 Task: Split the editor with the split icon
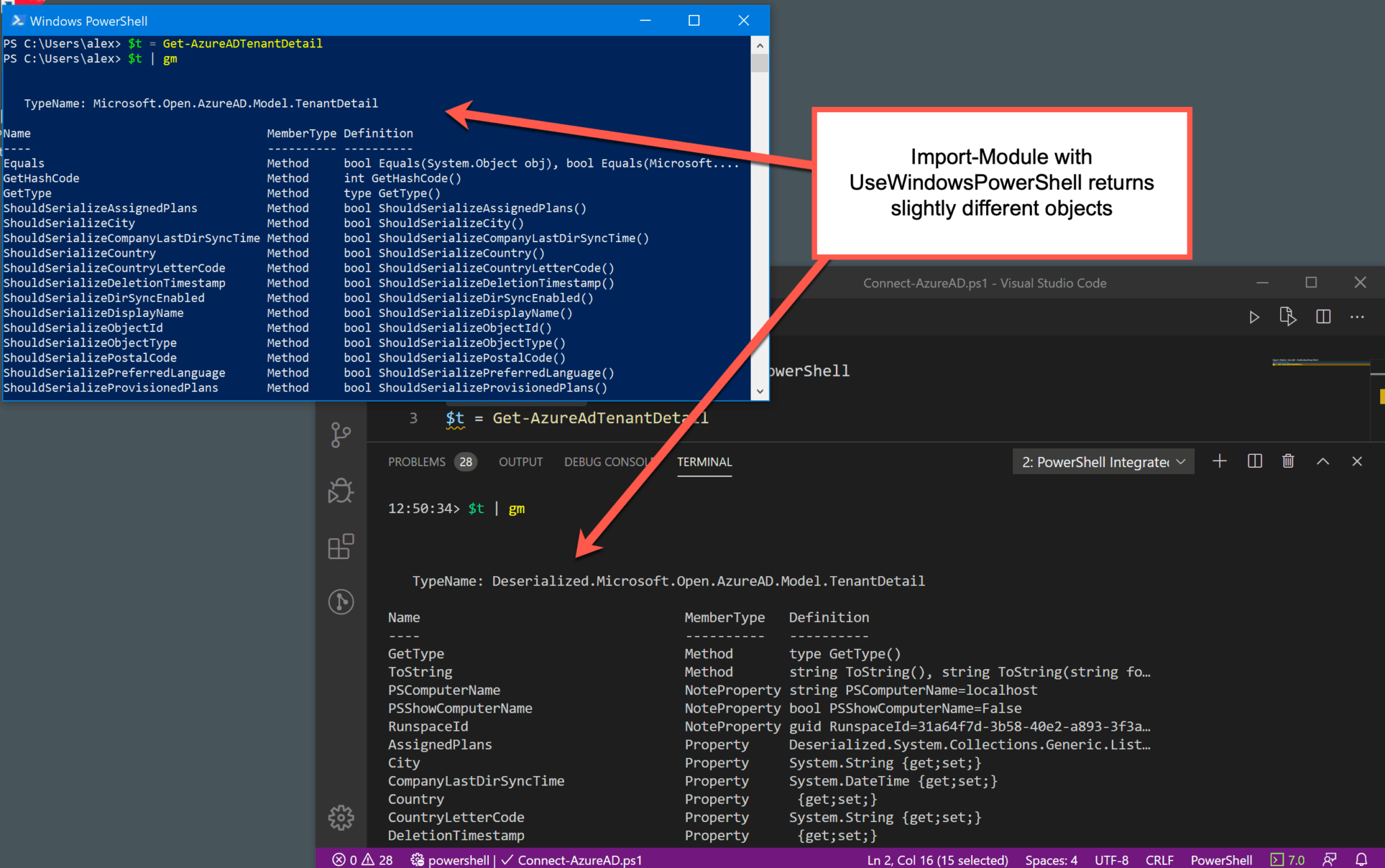tap(1323, 316)
